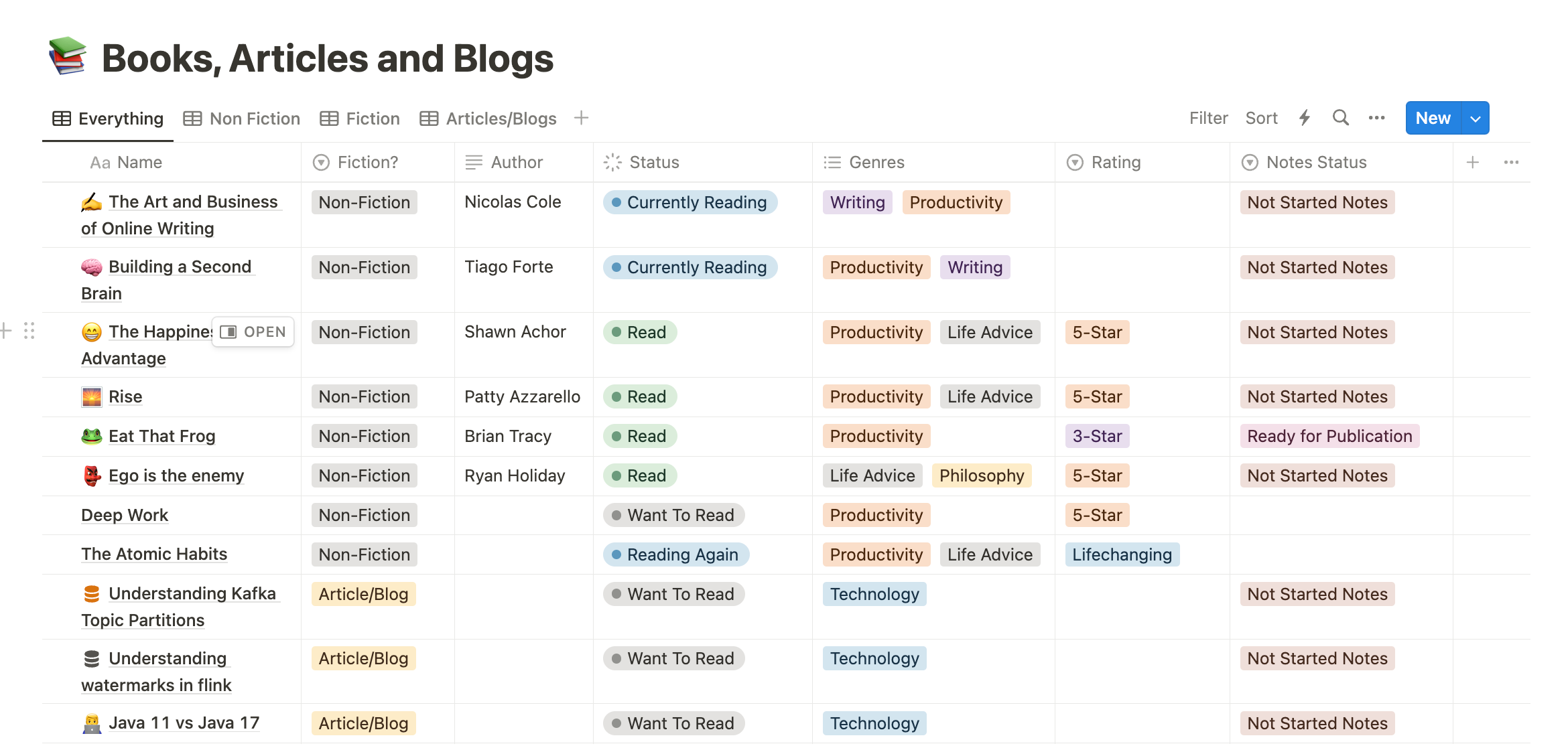Click the lightning bolt automations icon

coord(1304,118)
